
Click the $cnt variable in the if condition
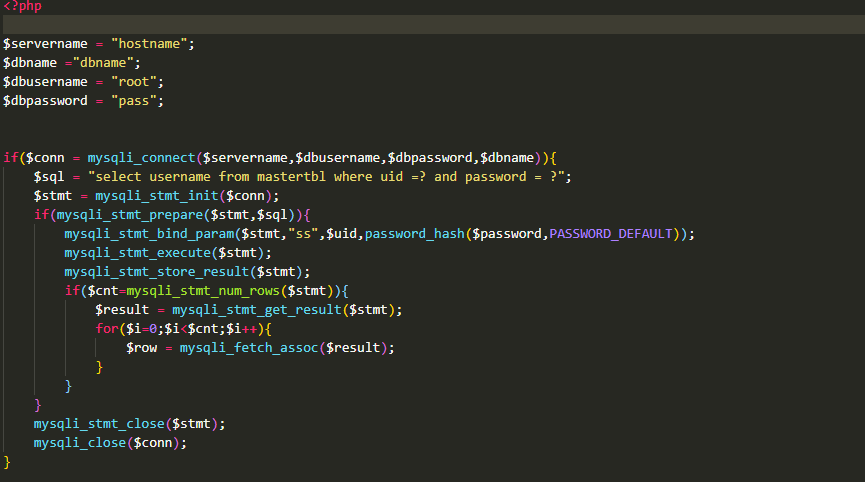pos(103,291)
